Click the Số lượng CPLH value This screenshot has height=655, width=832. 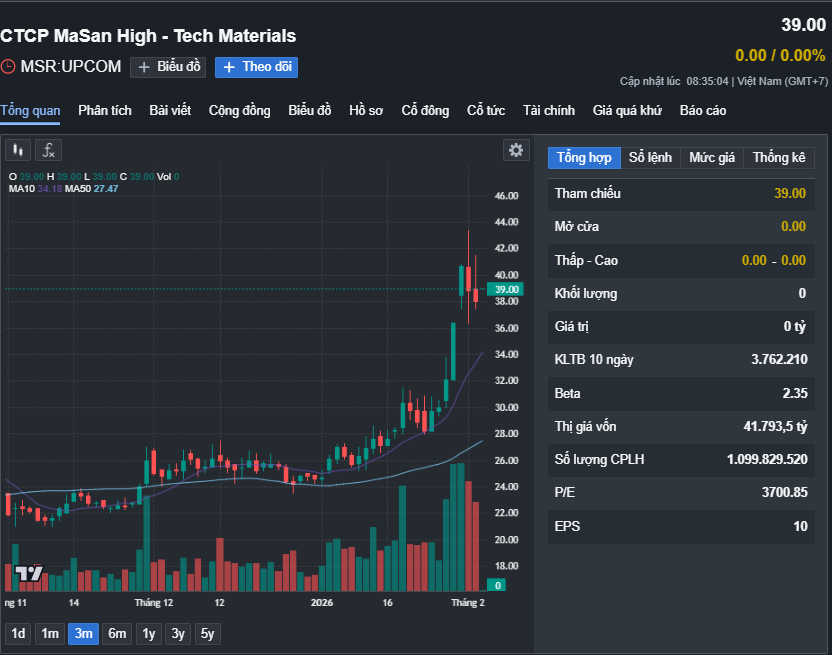pos(767,459)
